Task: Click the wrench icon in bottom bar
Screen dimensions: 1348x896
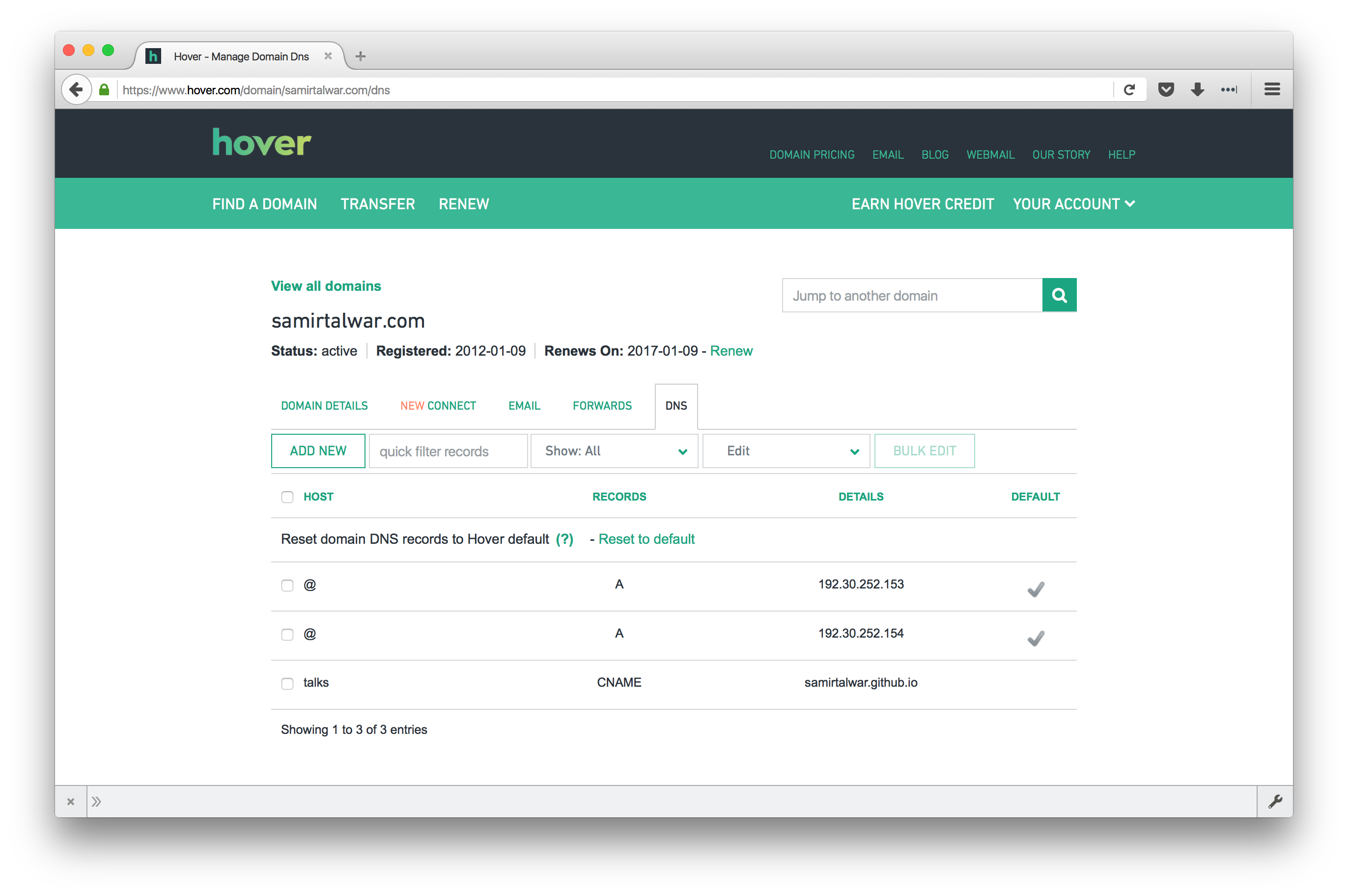Action: point(1275,802)
